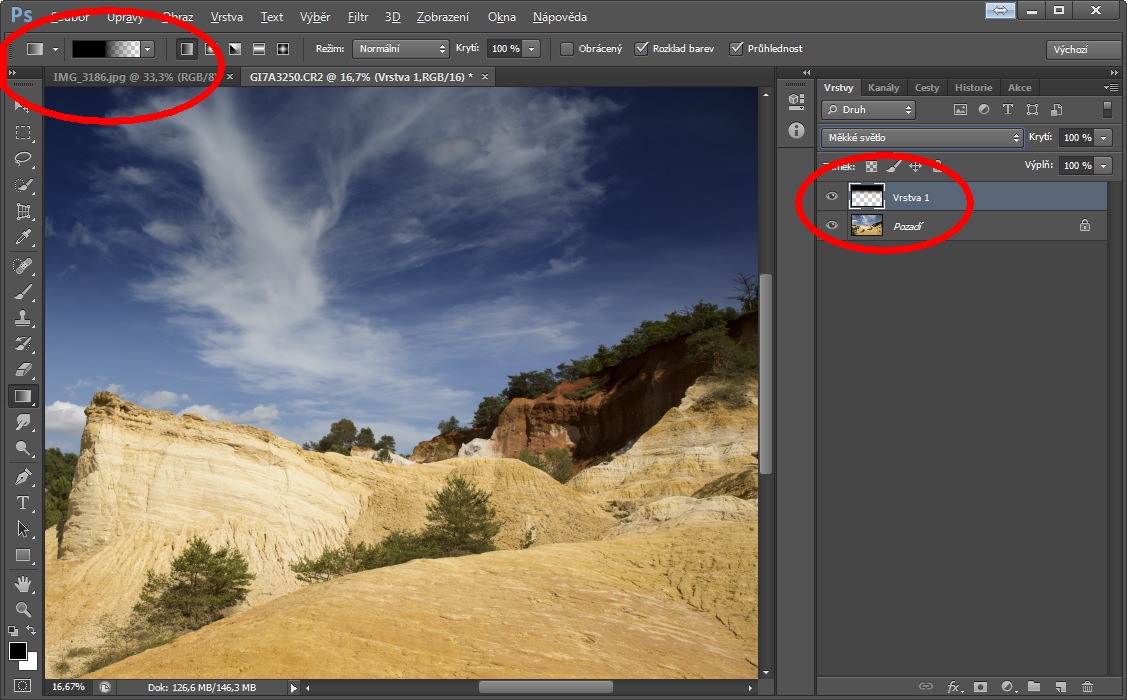Select the Pen tool
The width and height of the screenshot is (1127, 700).
pyautogui.click(x=23, y=477)
